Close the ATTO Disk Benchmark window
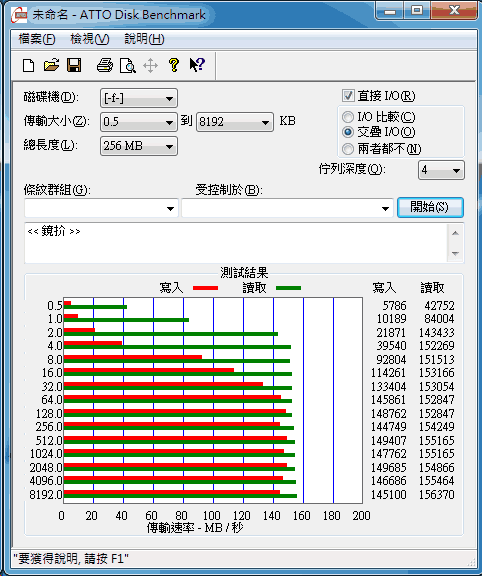Screen dimensions: 482x576 point(455,11)
